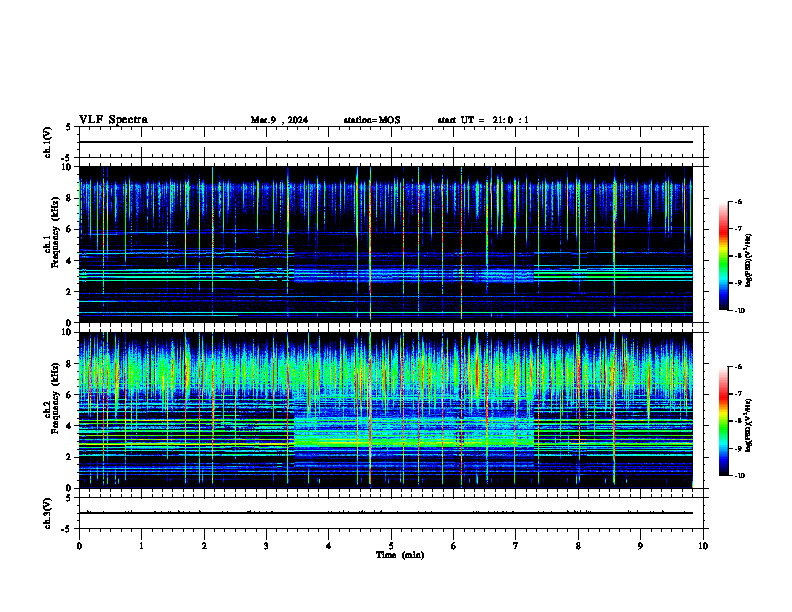Click the "-10" label on ch.1 color bar
The width and height of the screenshot is (792, 612).
(739, 311)
